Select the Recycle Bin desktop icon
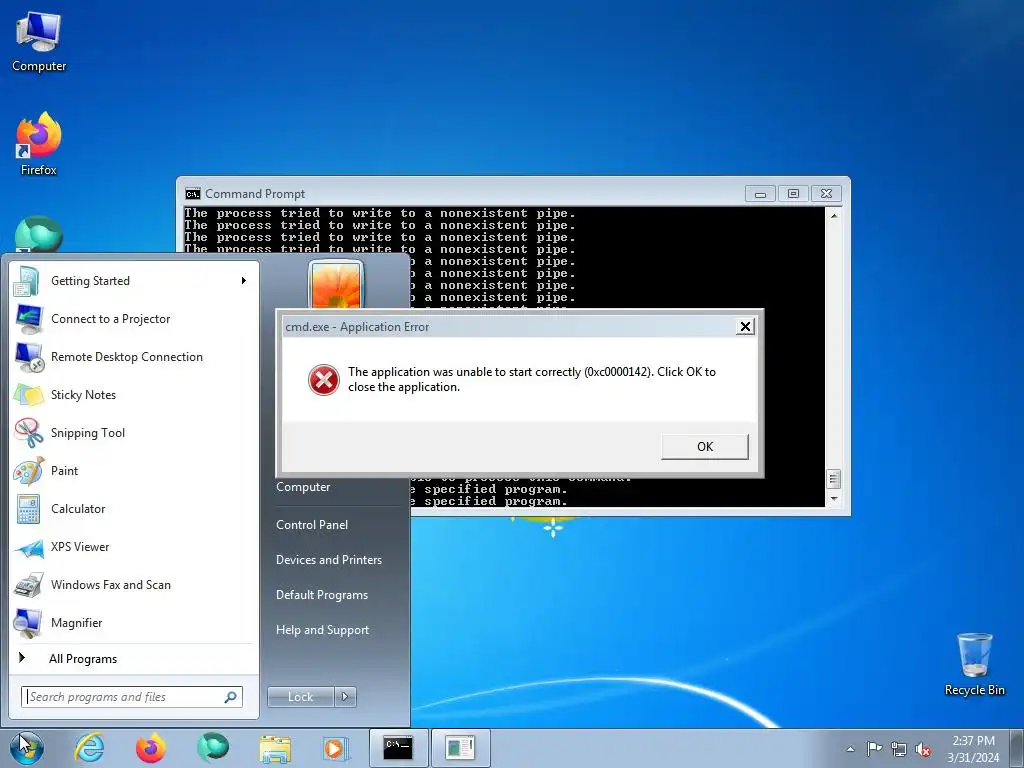The width and height of the screenshot is (1024, 768). 974,664
